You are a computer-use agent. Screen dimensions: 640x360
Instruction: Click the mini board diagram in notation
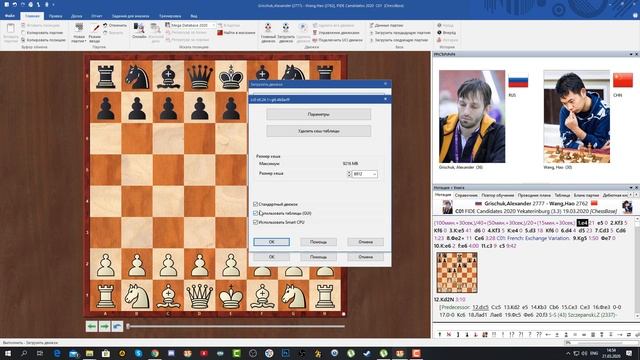pyautogui.click(x=457, y=272)
